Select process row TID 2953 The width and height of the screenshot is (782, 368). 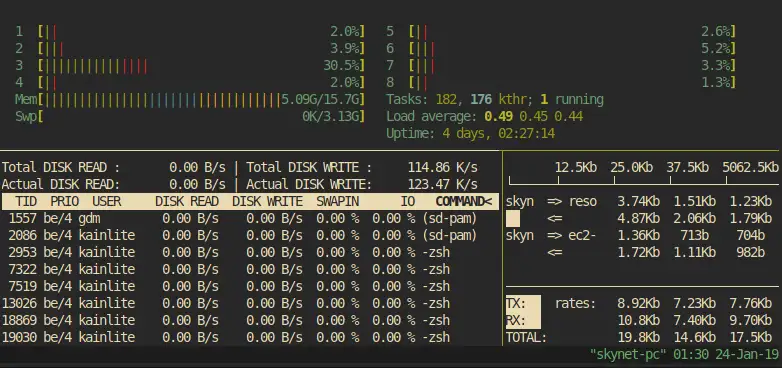pyautogui.click(x=249, y=252)
